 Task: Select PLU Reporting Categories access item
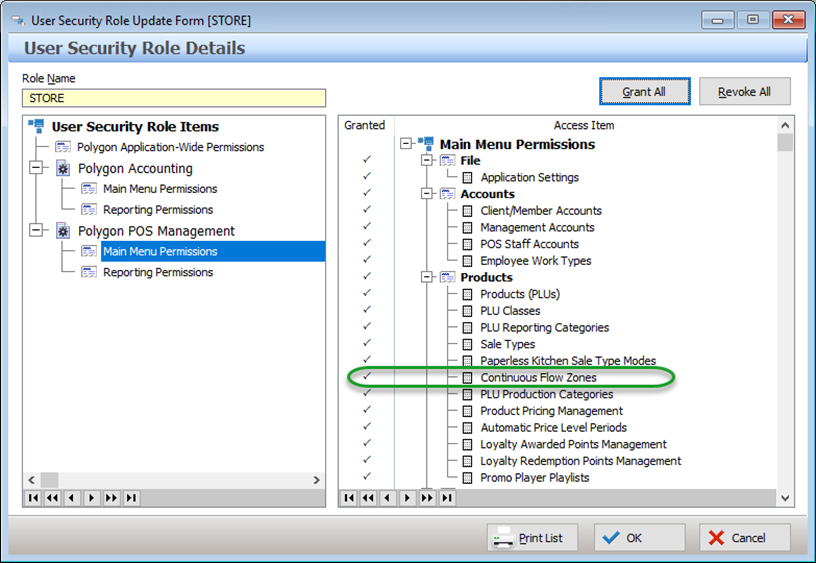click(x=544, y=327)
